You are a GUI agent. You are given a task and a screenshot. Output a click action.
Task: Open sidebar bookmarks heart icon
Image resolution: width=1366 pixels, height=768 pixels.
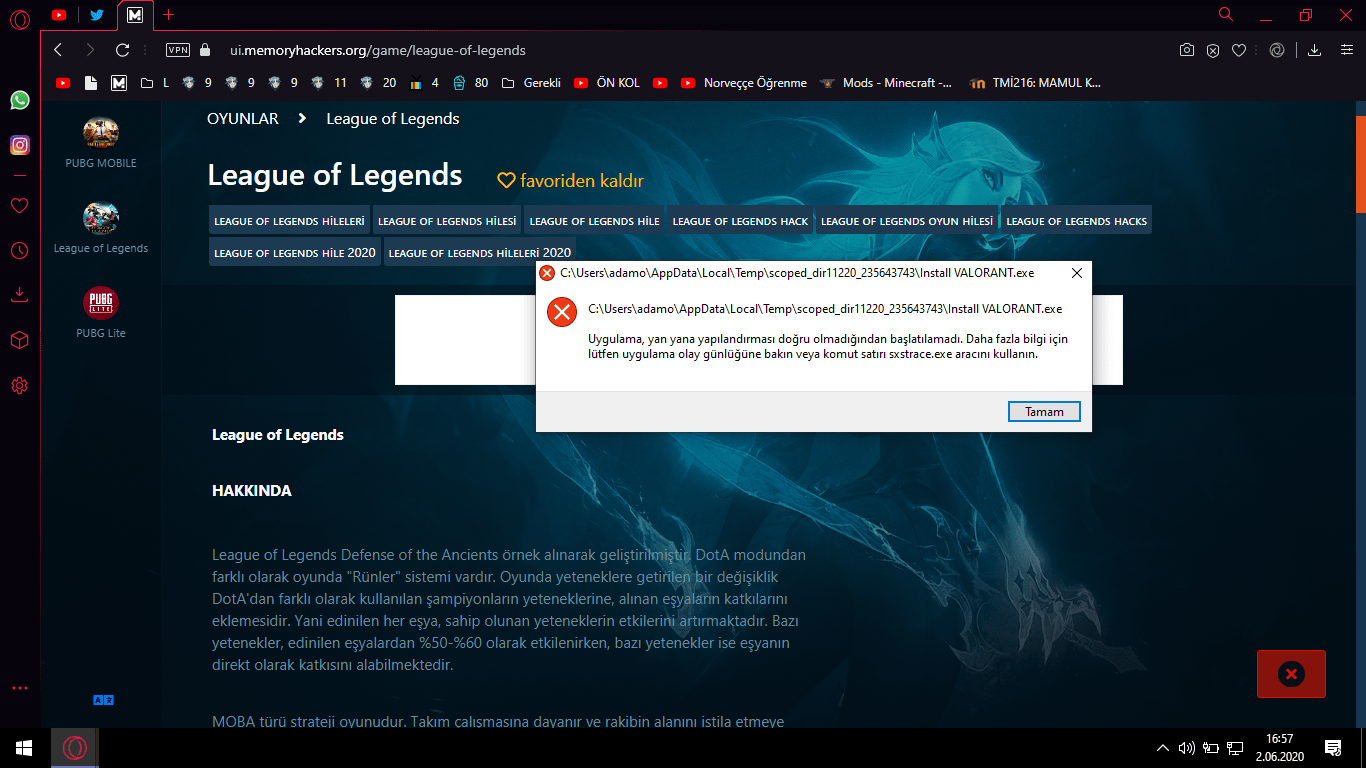(x=19, y=206)
